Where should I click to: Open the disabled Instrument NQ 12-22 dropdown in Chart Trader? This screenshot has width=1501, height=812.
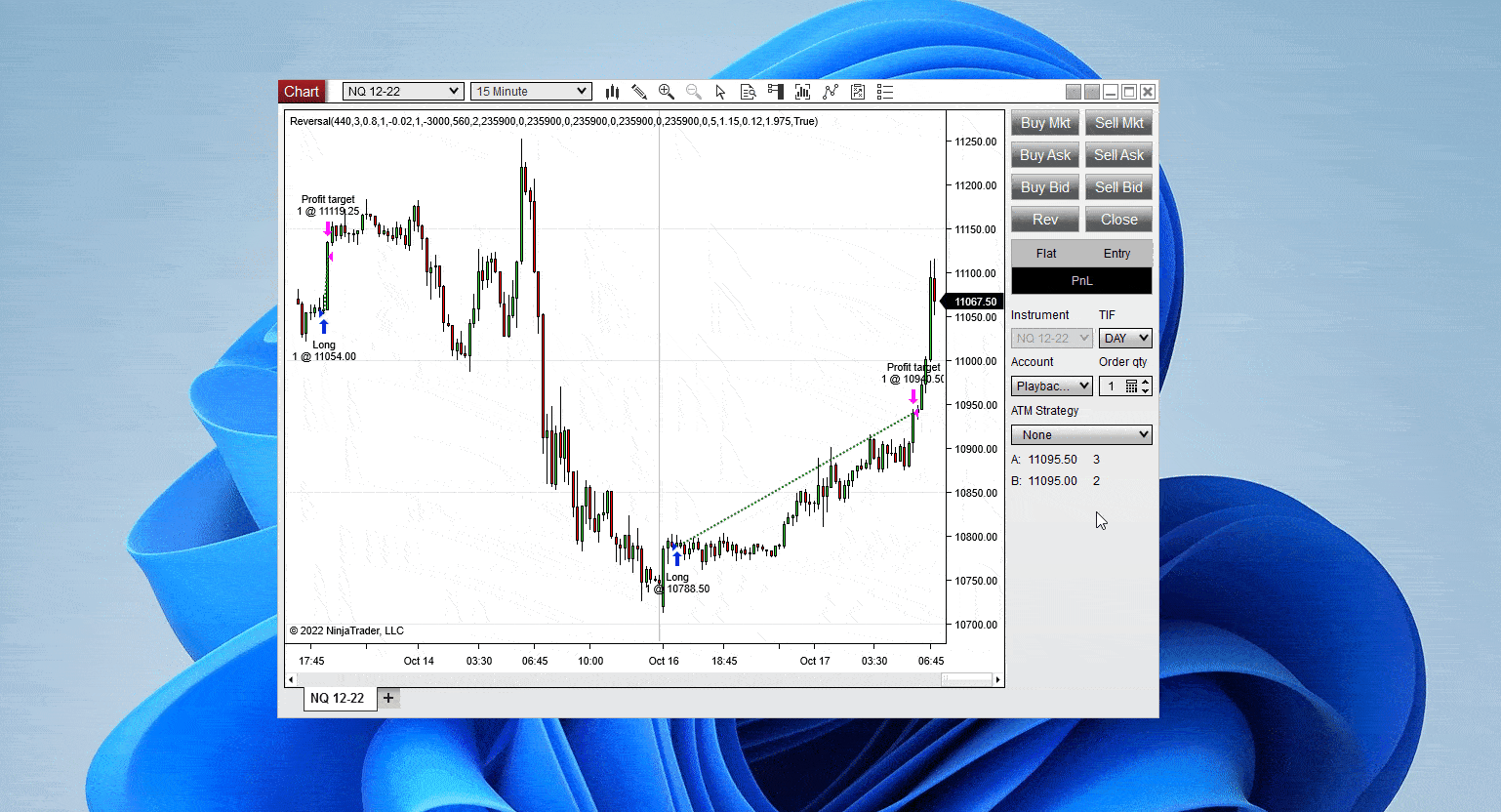[x=1052, y=339]
